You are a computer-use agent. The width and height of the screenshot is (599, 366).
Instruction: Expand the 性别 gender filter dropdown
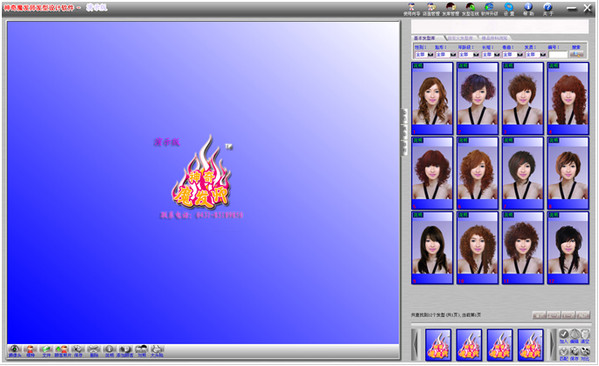(424, 55)
